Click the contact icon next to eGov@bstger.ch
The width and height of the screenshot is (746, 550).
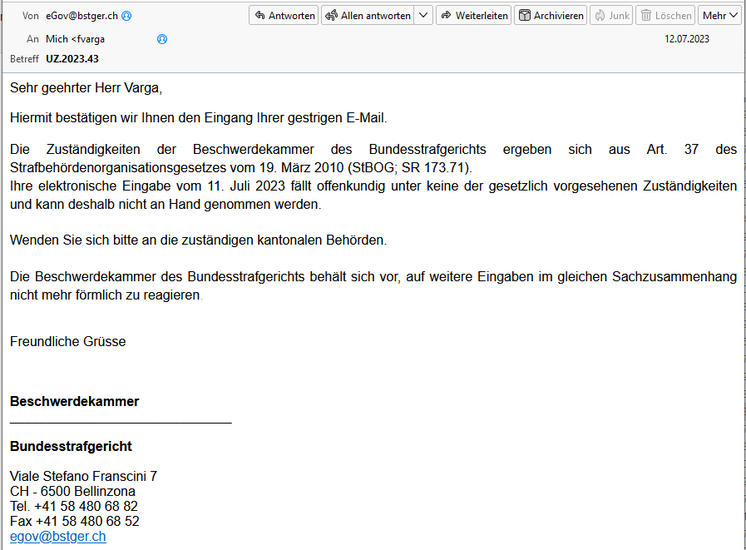(x=127, y=16)
